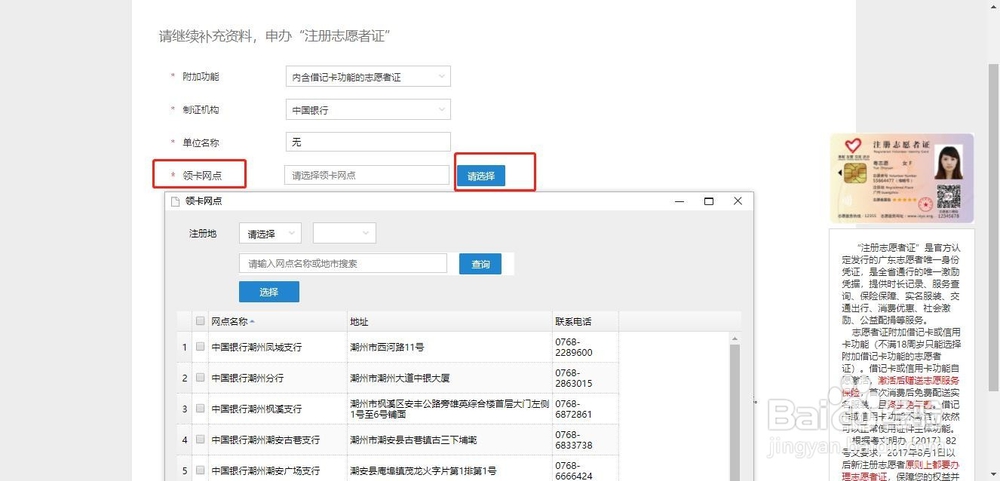
Task: Select the 中国银行潮州潮安古巷支行 cell
Action: [277, 440]
